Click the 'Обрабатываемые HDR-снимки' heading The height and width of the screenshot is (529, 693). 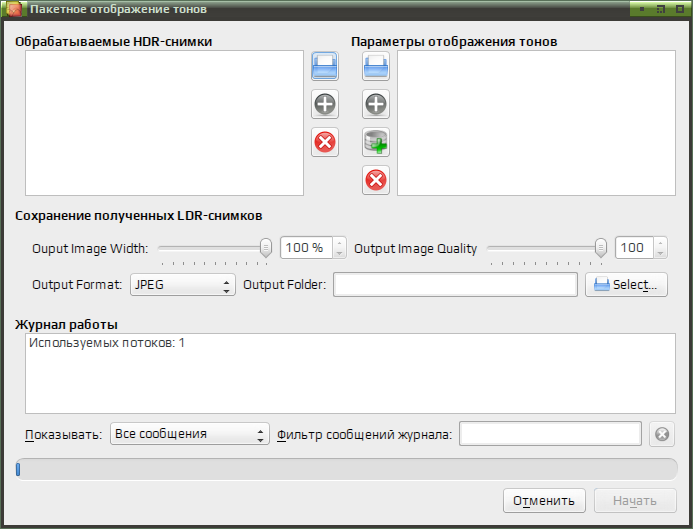[114, 42]
